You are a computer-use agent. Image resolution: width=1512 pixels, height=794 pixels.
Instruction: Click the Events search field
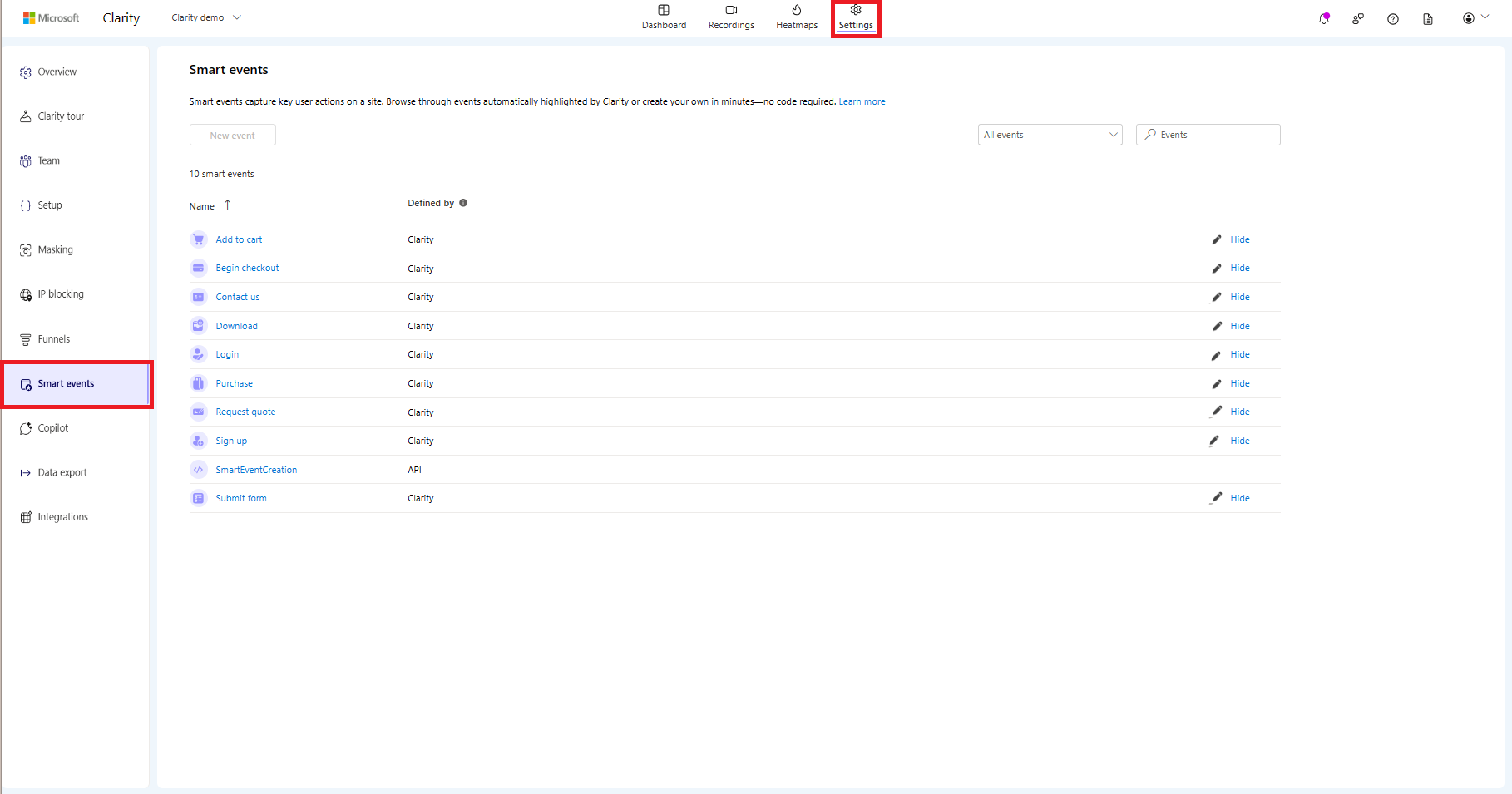(x=1208, y=135)
